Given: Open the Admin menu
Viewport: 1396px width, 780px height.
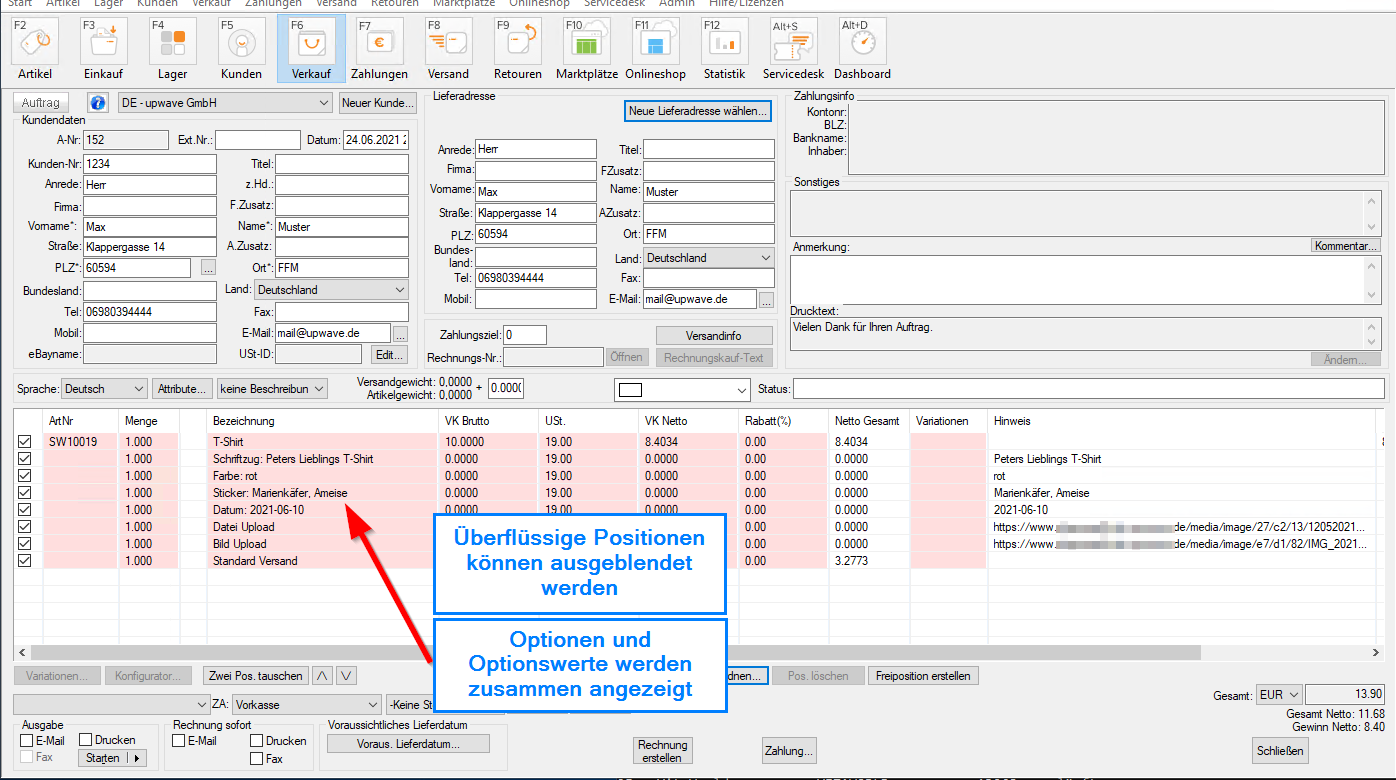Looking at the screenshot, I should pyautogui.click(x=677, y=4).
